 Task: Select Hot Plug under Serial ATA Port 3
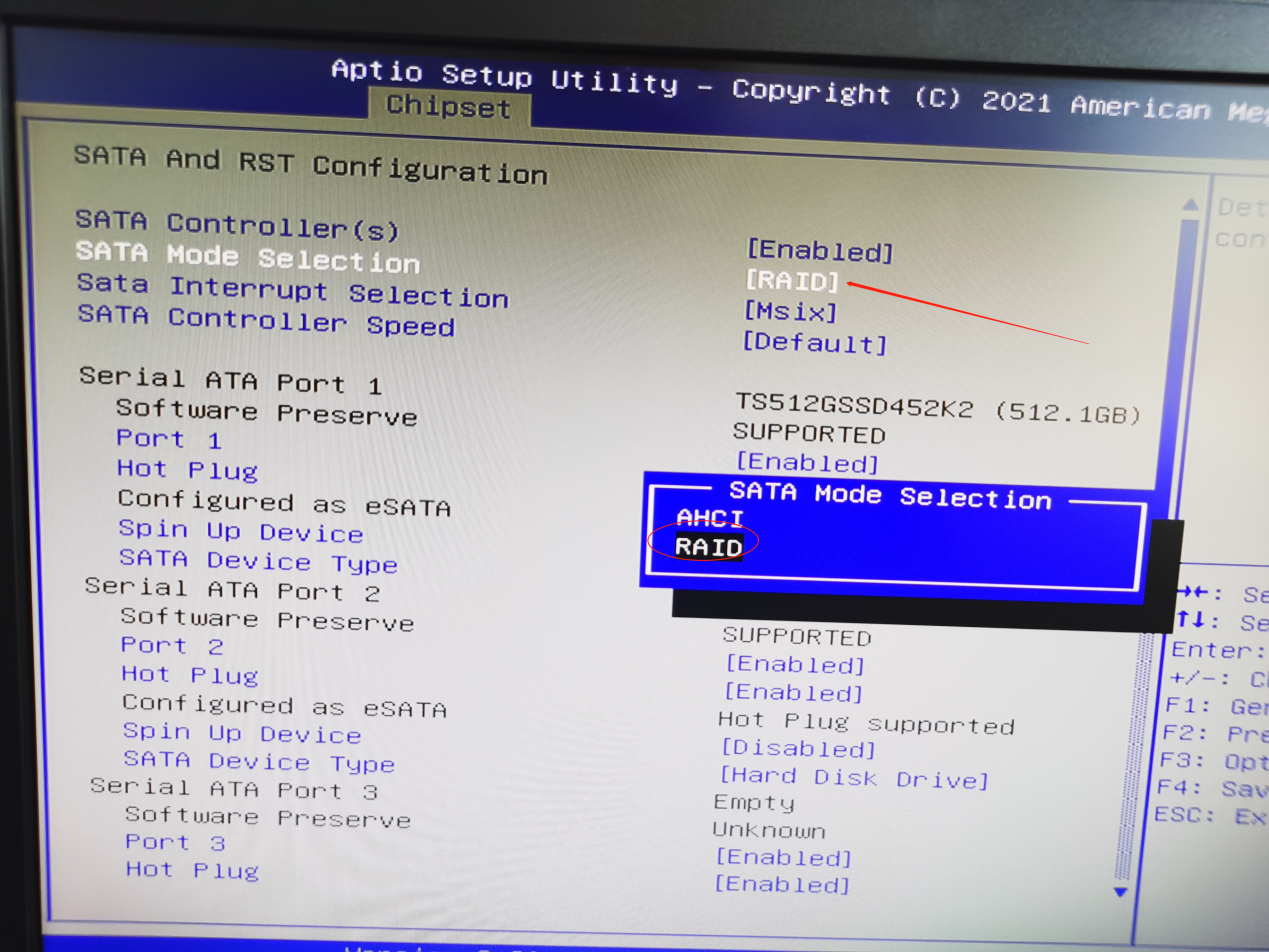click(192, 870)
